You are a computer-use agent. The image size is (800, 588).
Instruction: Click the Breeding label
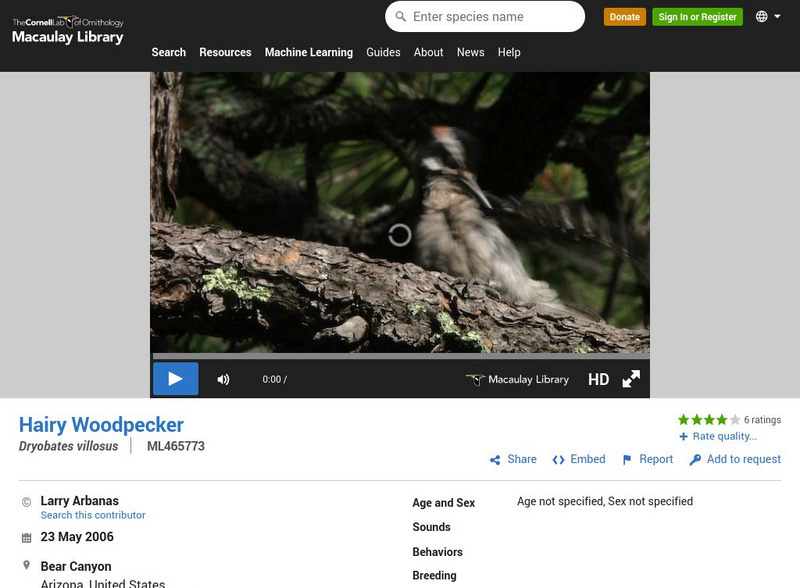pyautogui.click(x=434, y=575)
